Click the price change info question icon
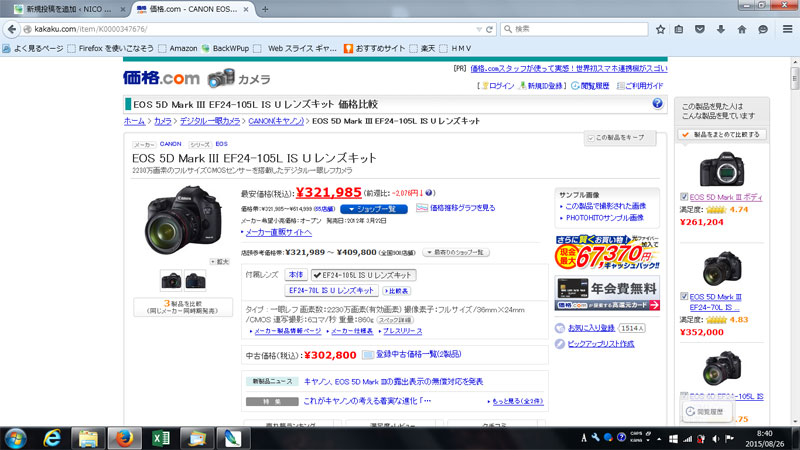The image size is (800, 450). [429, 193]
